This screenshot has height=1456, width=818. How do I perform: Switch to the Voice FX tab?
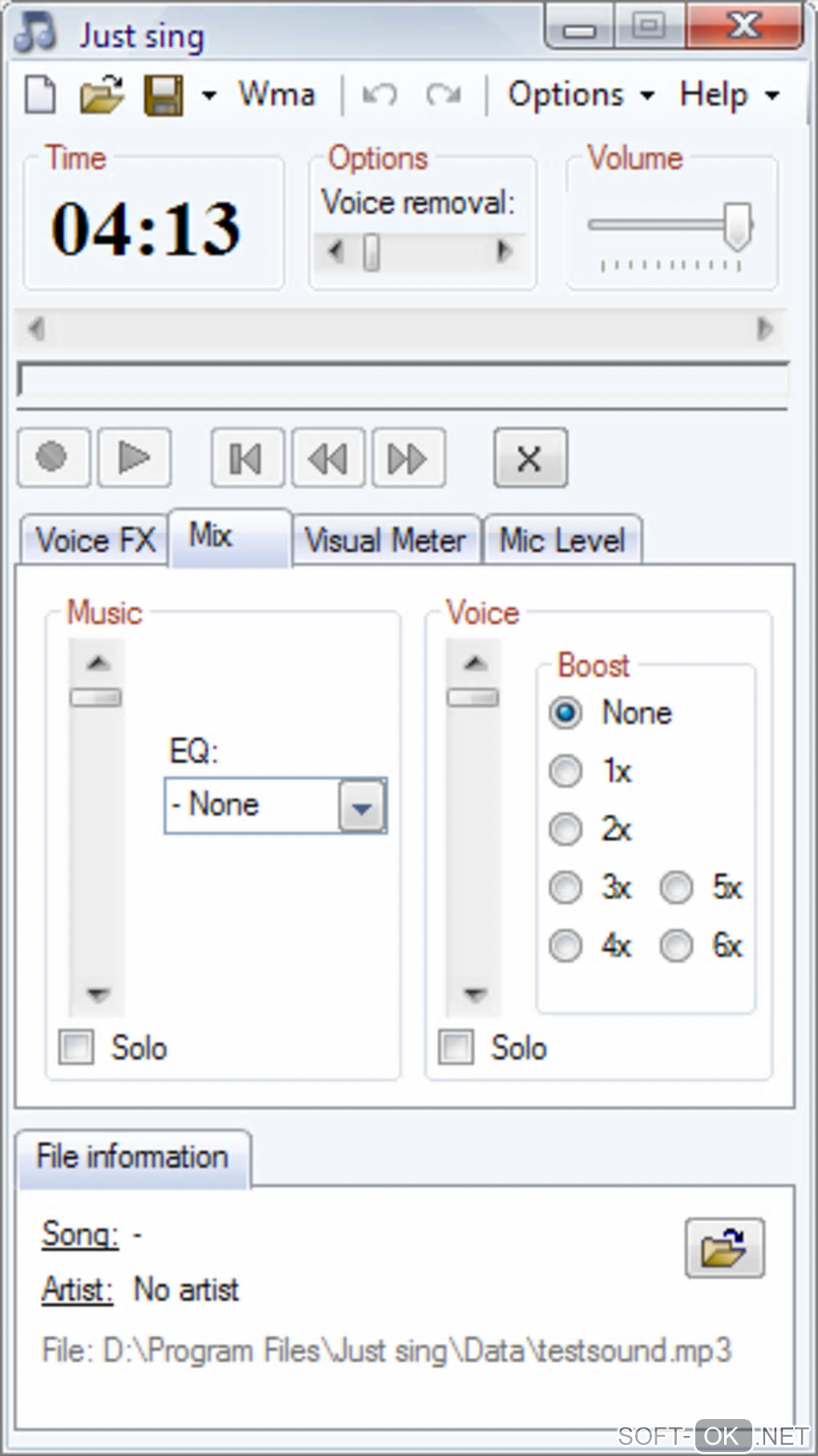coord(95,540)
